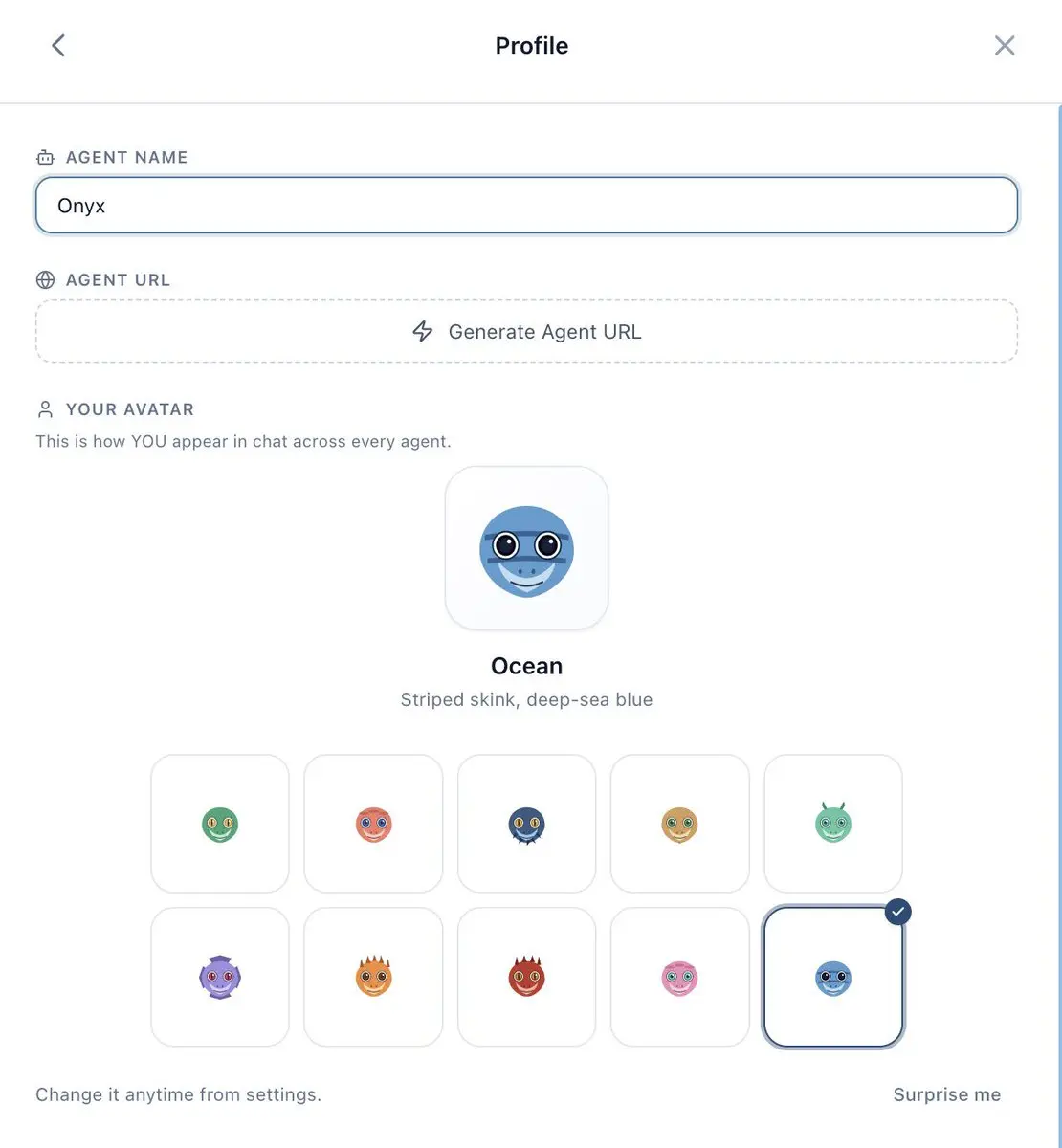Click the Surprise me link
Image resolution: width=1062 pixels, height=1148 pixels.
click(947, 1094)
